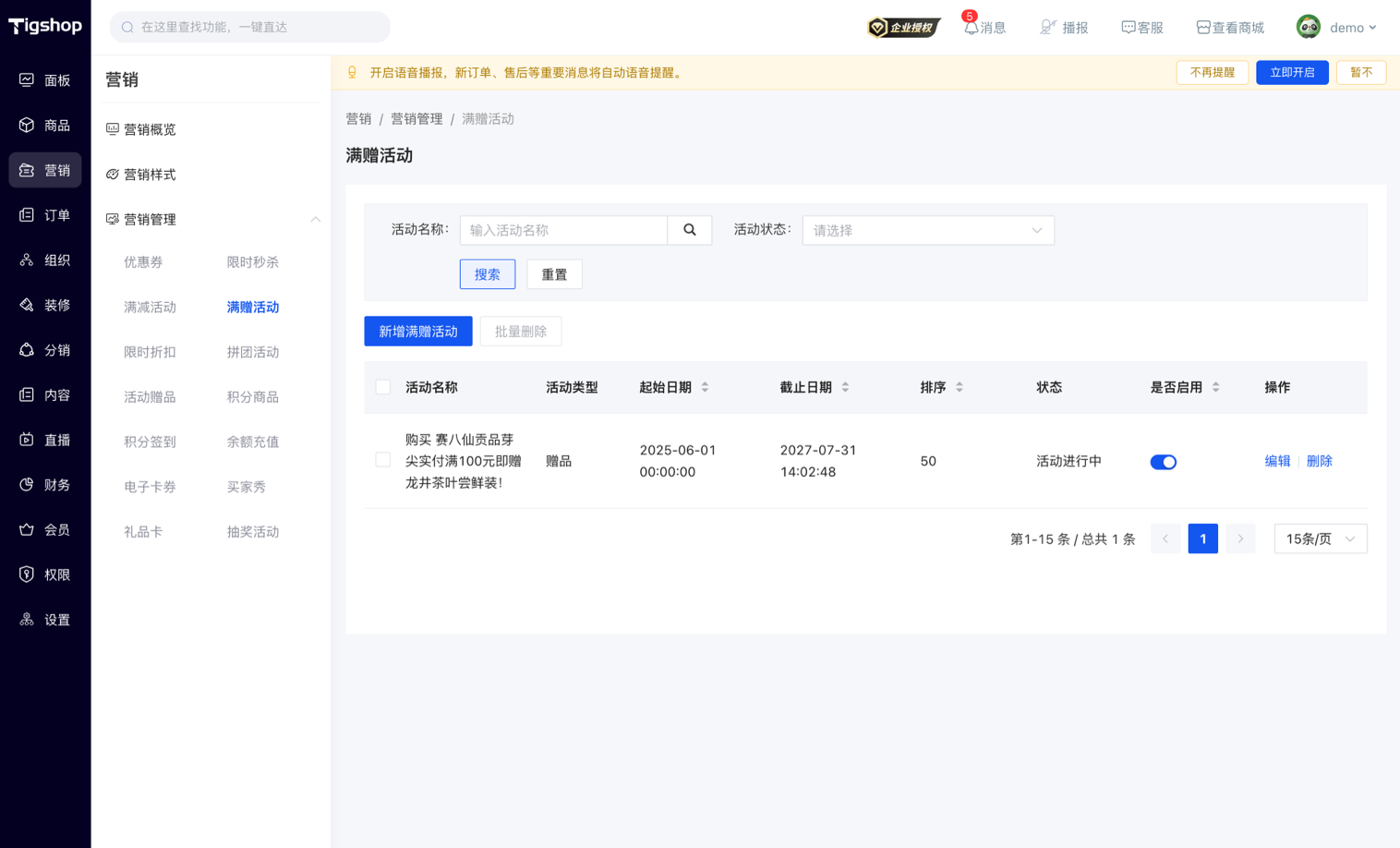
Task: Open 优惠券 submenu item
Action: 143,262
